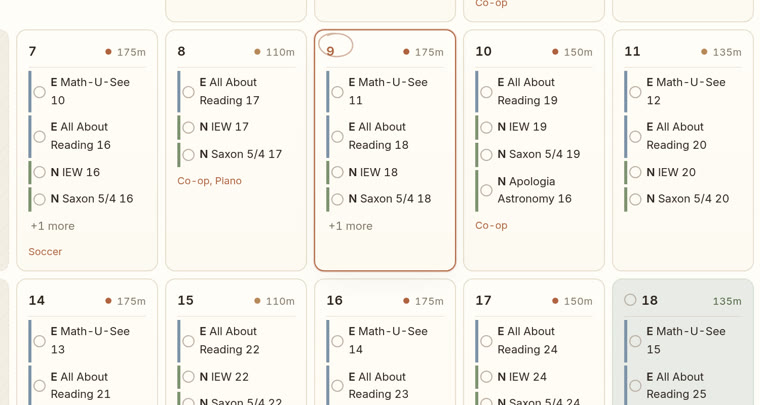This screenshot has width=760, height=405.
Task: Mark All About Reading 16 complete
Action: 40,137
